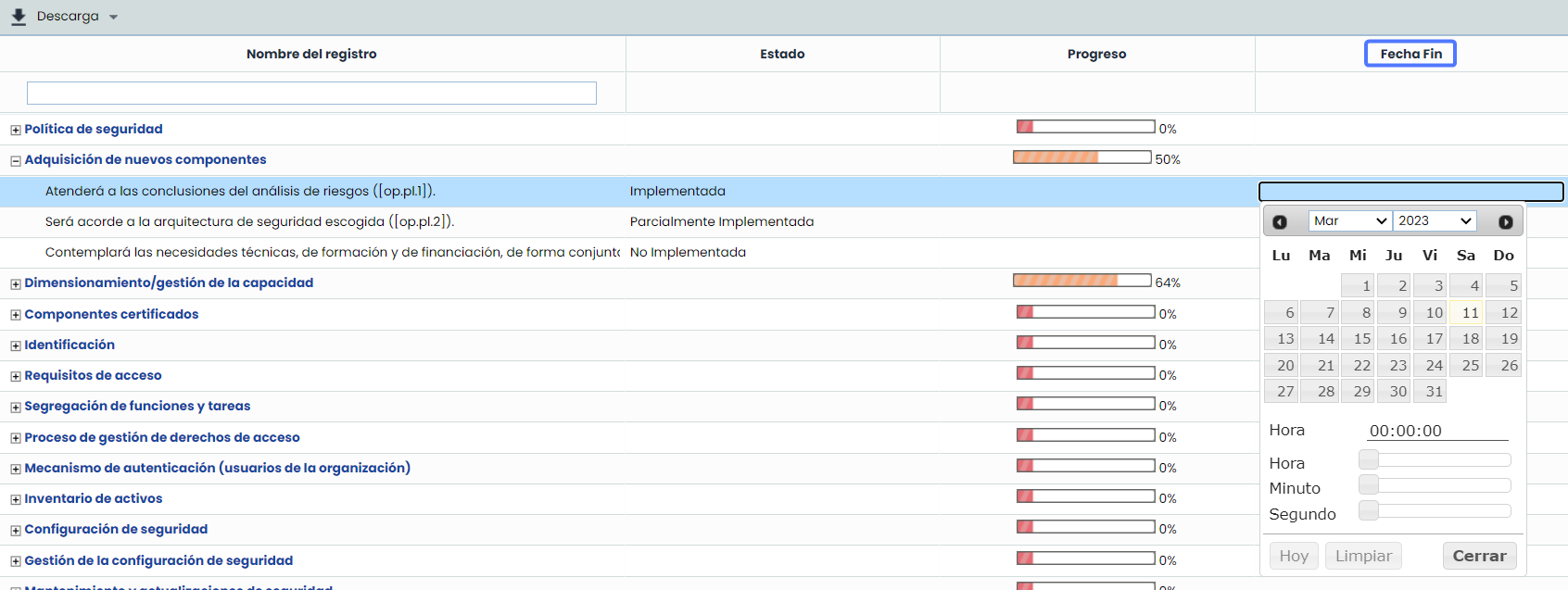Open the month dropdown showing Mar
1568x590 pixels.
click(1350, 220)
